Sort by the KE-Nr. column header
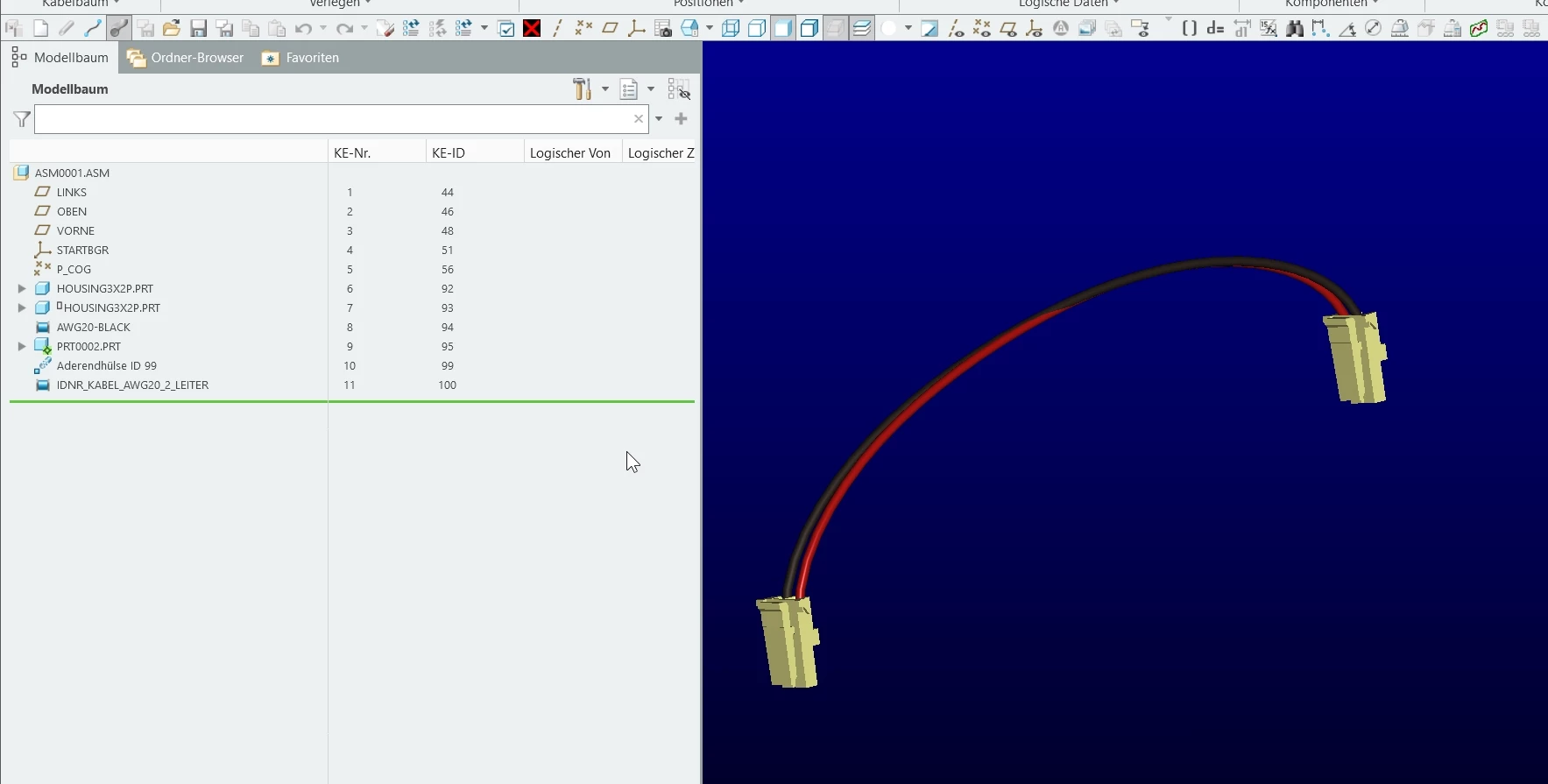 pyautogui.click(x=377, y=152)
